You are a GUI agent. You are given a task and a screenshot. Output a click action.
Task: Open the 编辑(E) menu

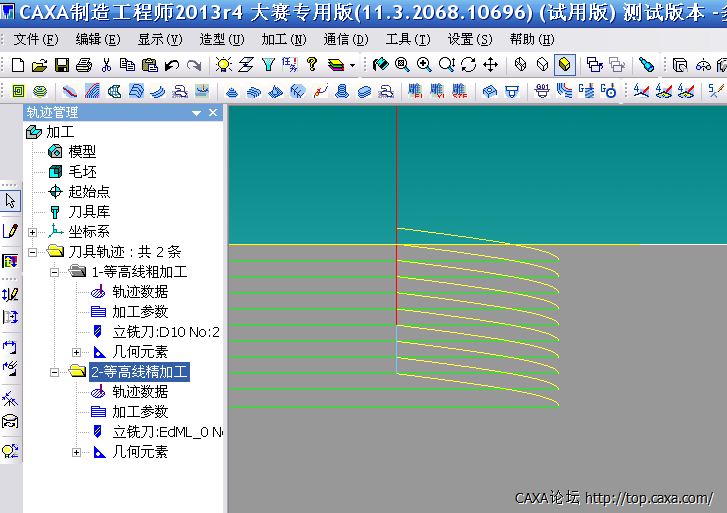98,39
